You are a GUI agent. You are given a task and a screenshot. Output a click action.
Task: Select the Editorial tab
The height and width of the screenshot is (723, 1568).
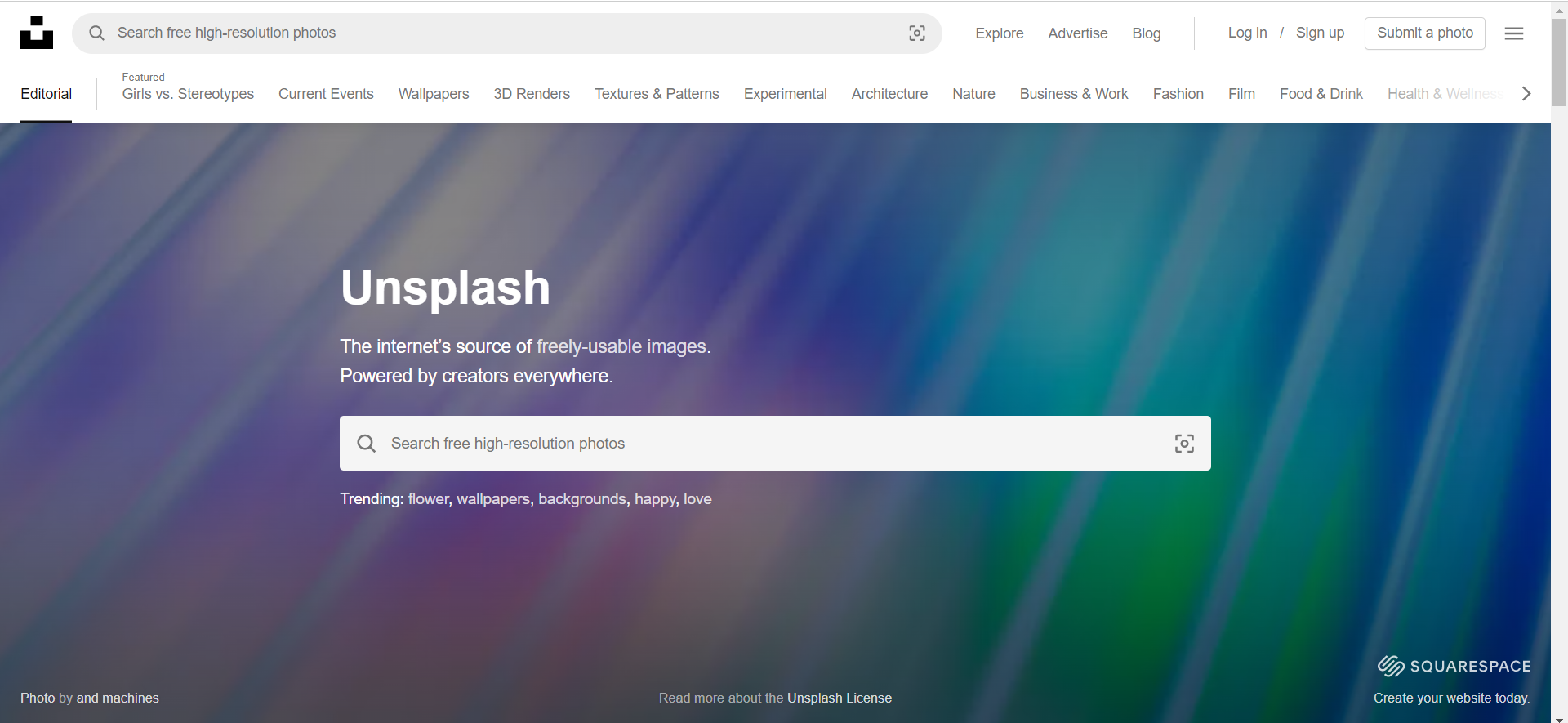click(46, 94)
